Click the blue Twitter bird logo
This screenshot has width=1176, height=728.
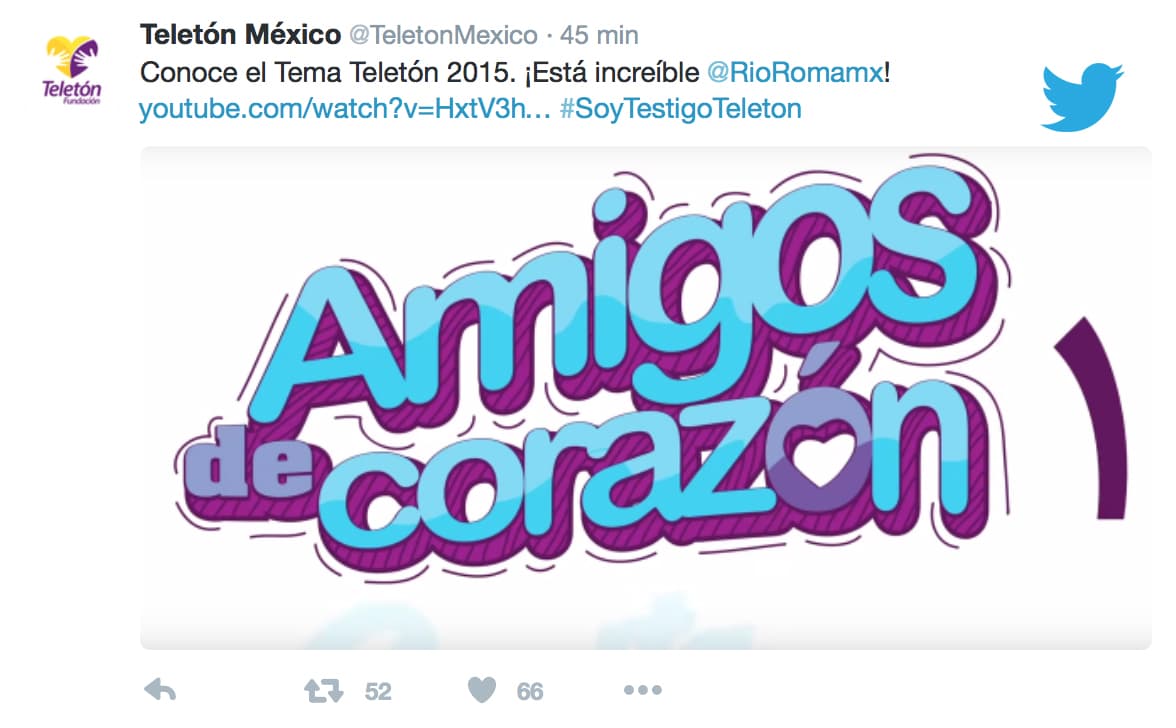(1082, 97)
